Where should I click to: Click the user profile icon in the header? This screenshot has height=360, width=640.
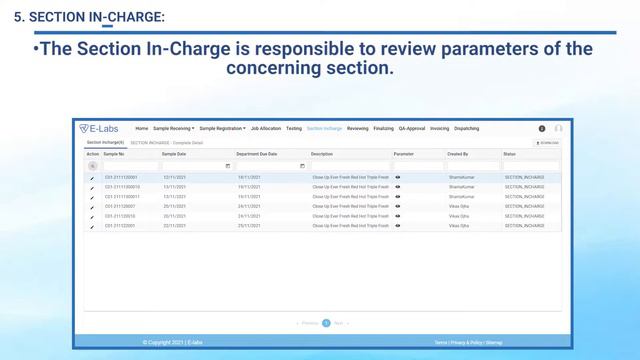[558, 129]
